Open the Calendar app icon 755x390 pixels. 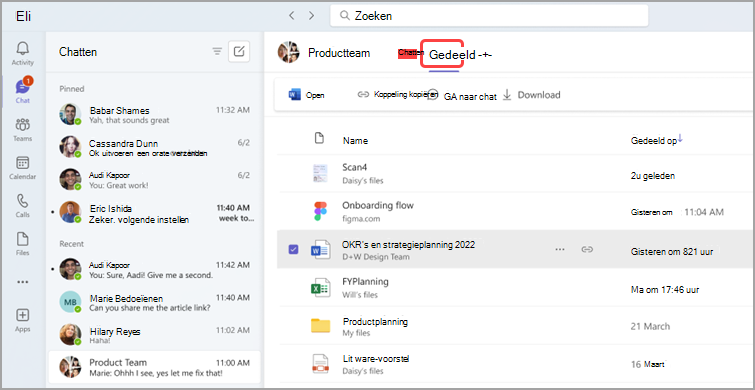click(x=23, y=168)
